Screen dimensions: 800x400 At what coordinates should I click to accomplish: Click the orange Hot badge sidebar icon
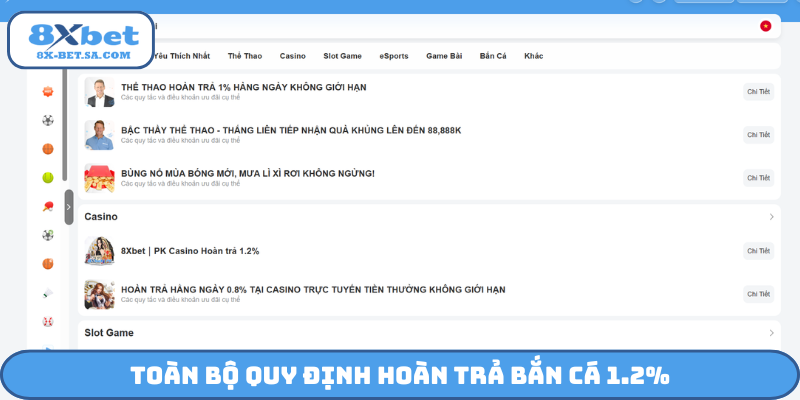[48, 92]
